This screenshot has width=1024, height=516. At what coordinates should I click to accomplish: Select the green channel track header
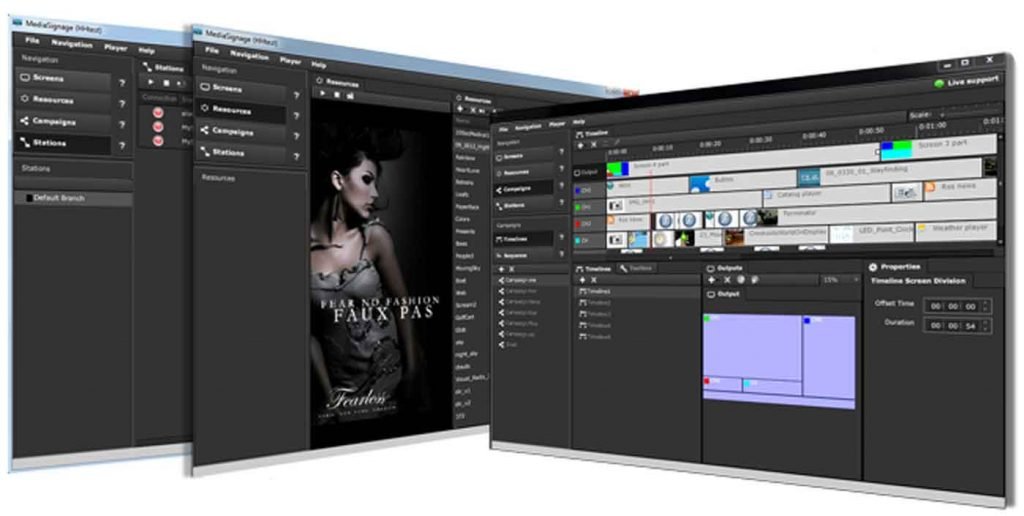click(x=588, y=207)
